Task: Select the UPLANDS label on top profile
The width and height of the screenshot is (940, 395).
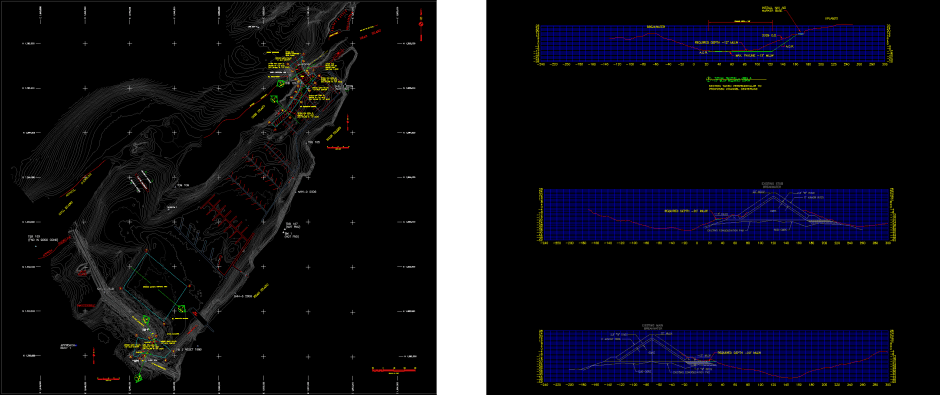Action: (831, 19)
